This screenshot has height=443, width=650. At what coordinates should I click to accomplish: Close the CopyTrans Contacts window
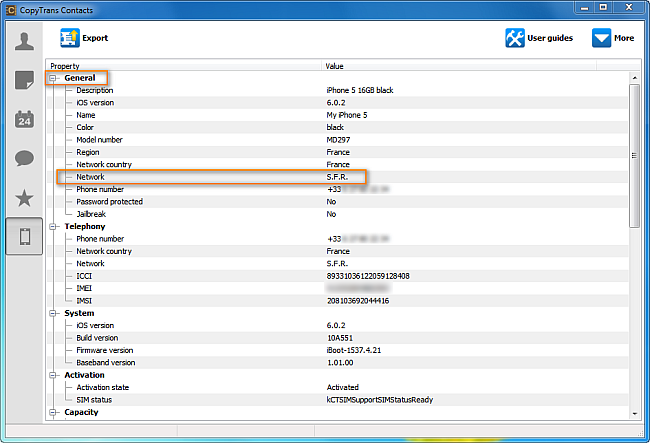[x=629, y=8]
